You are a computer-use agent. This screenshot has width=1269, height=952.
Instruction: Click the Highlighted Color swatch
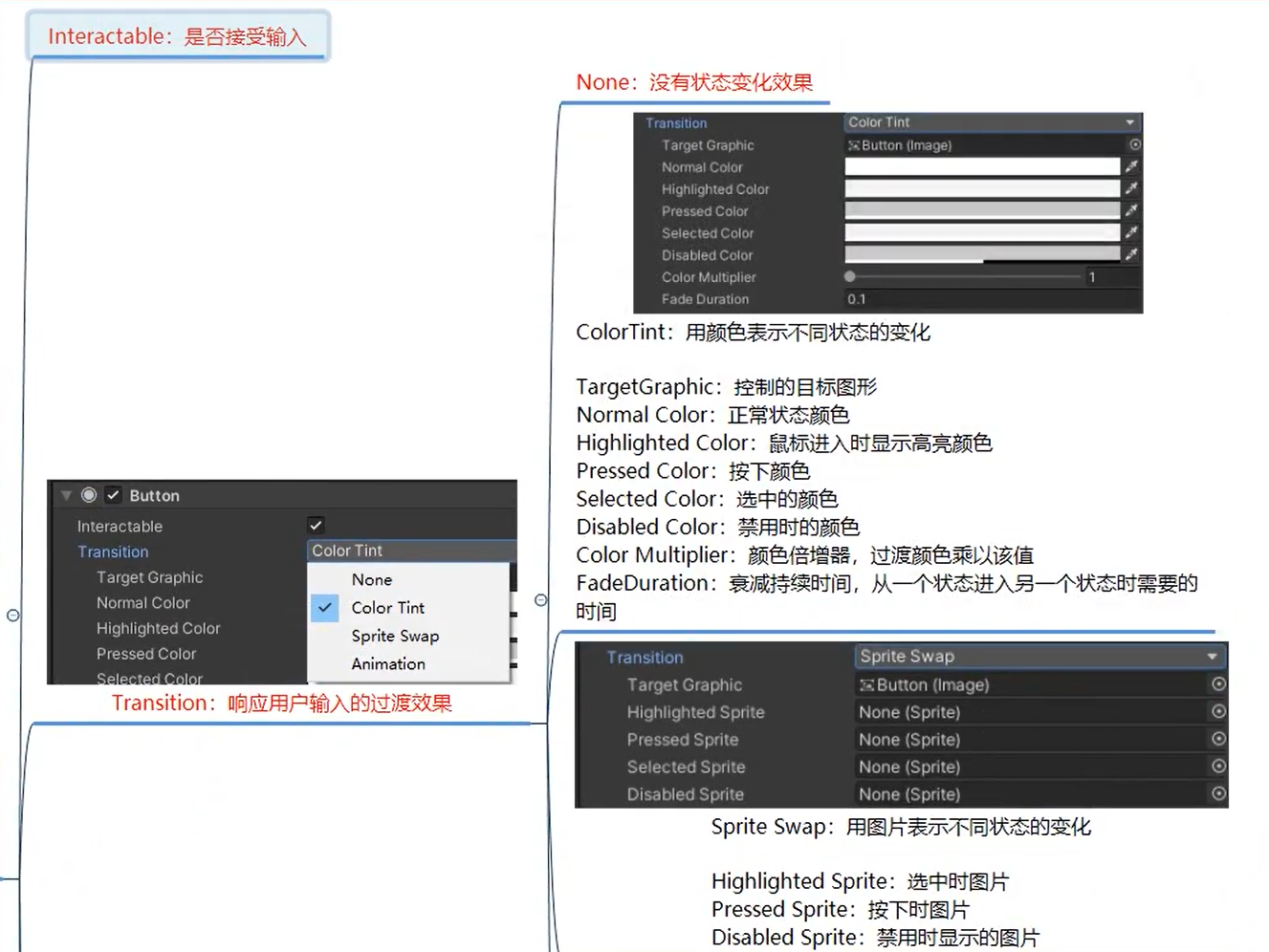point(982,188)
